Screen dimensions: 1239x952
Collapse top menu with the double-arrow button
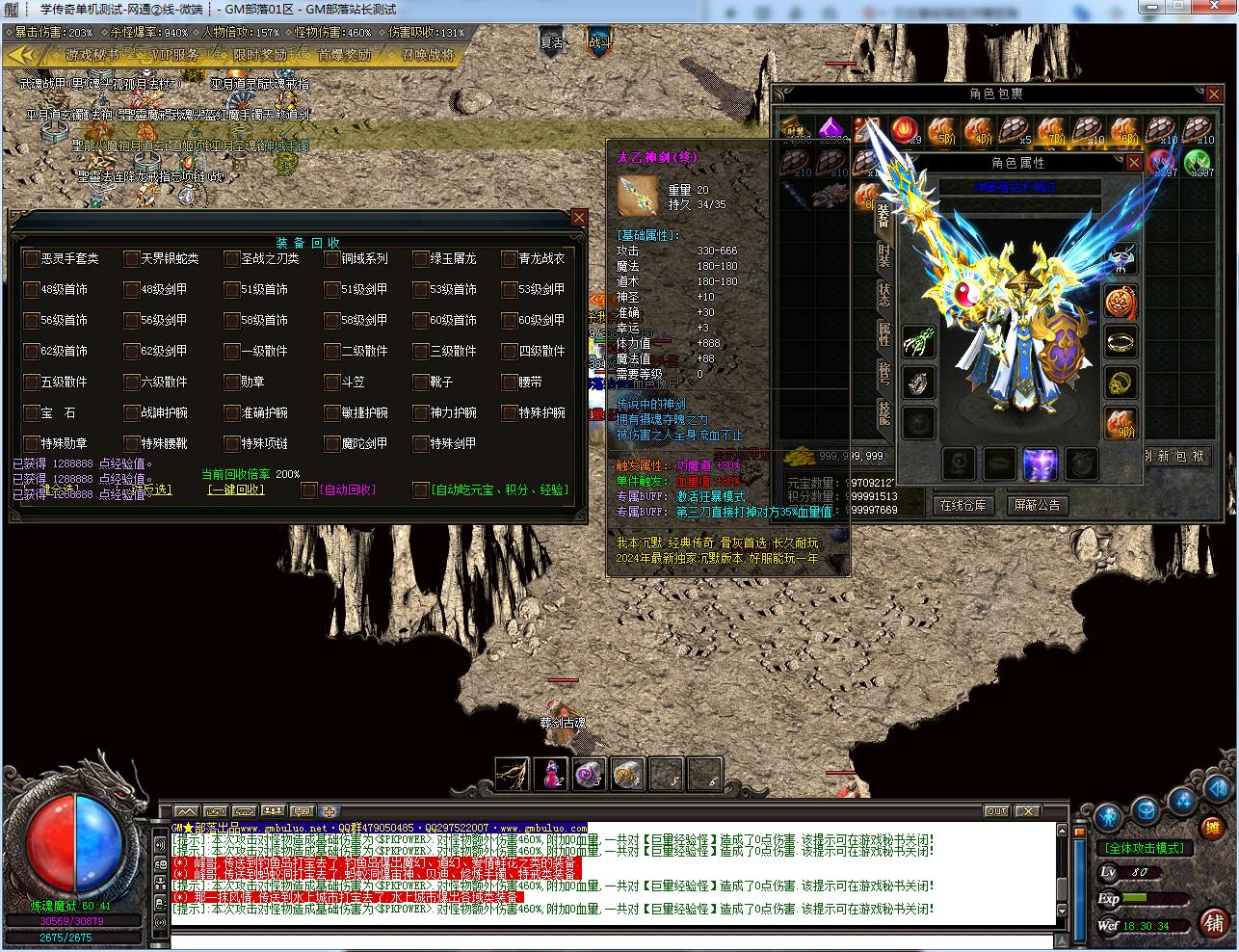pyautogui.click(x=21, y=55)
